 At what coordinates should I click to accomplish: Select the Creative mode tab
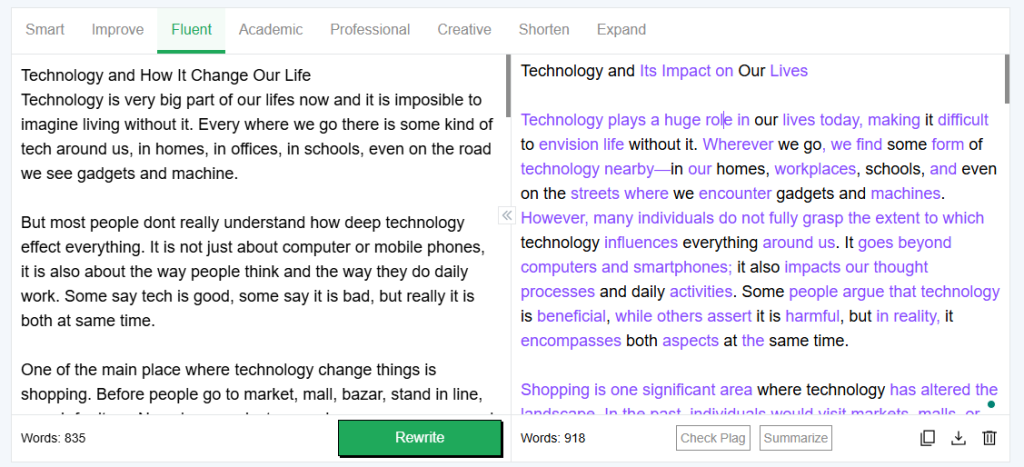[464, 29]
